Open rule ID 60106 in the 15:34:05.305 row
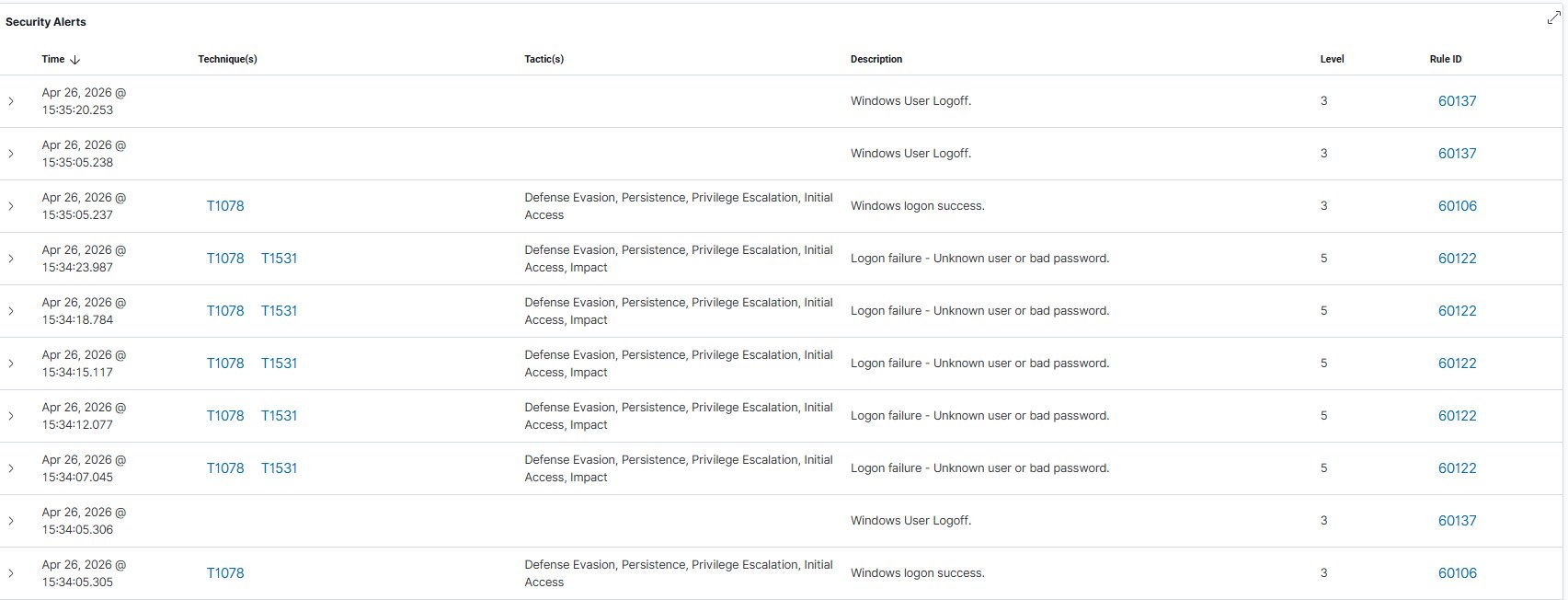Viewport: 1568px width, 600px height. click(x=1457, y=573)
